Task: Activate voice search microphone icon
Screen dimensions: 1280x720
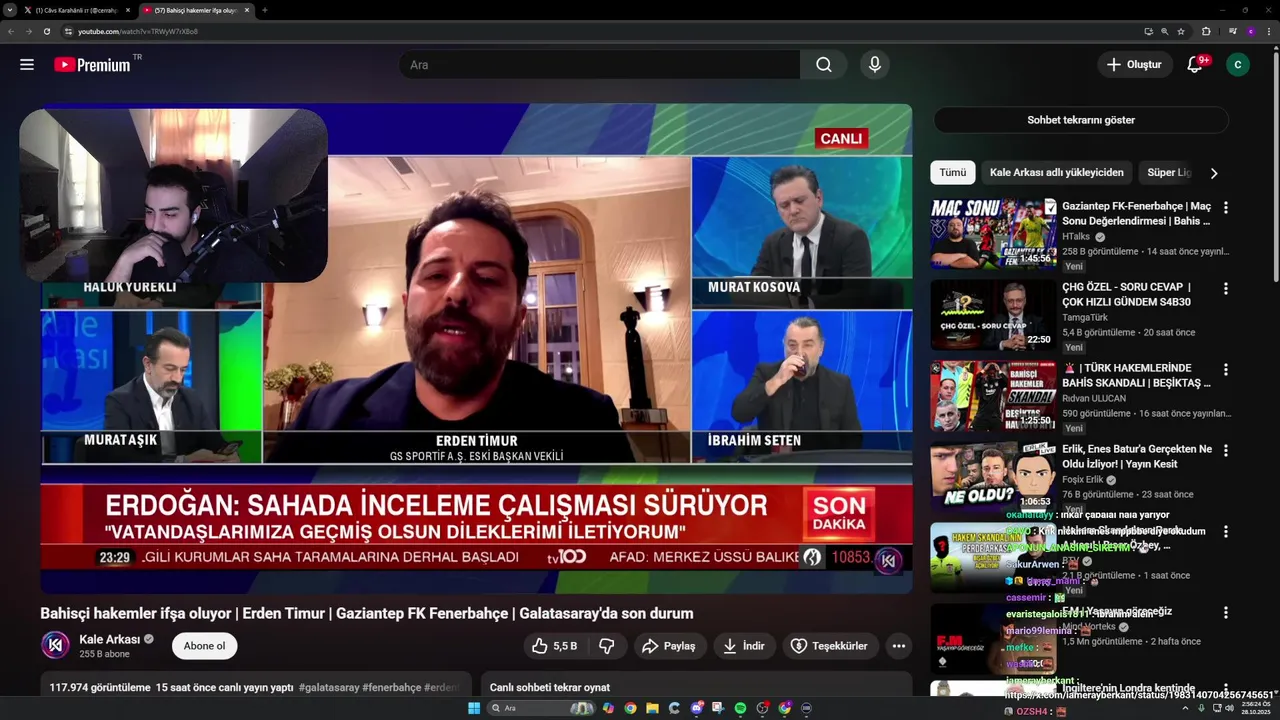Action: 875,65
